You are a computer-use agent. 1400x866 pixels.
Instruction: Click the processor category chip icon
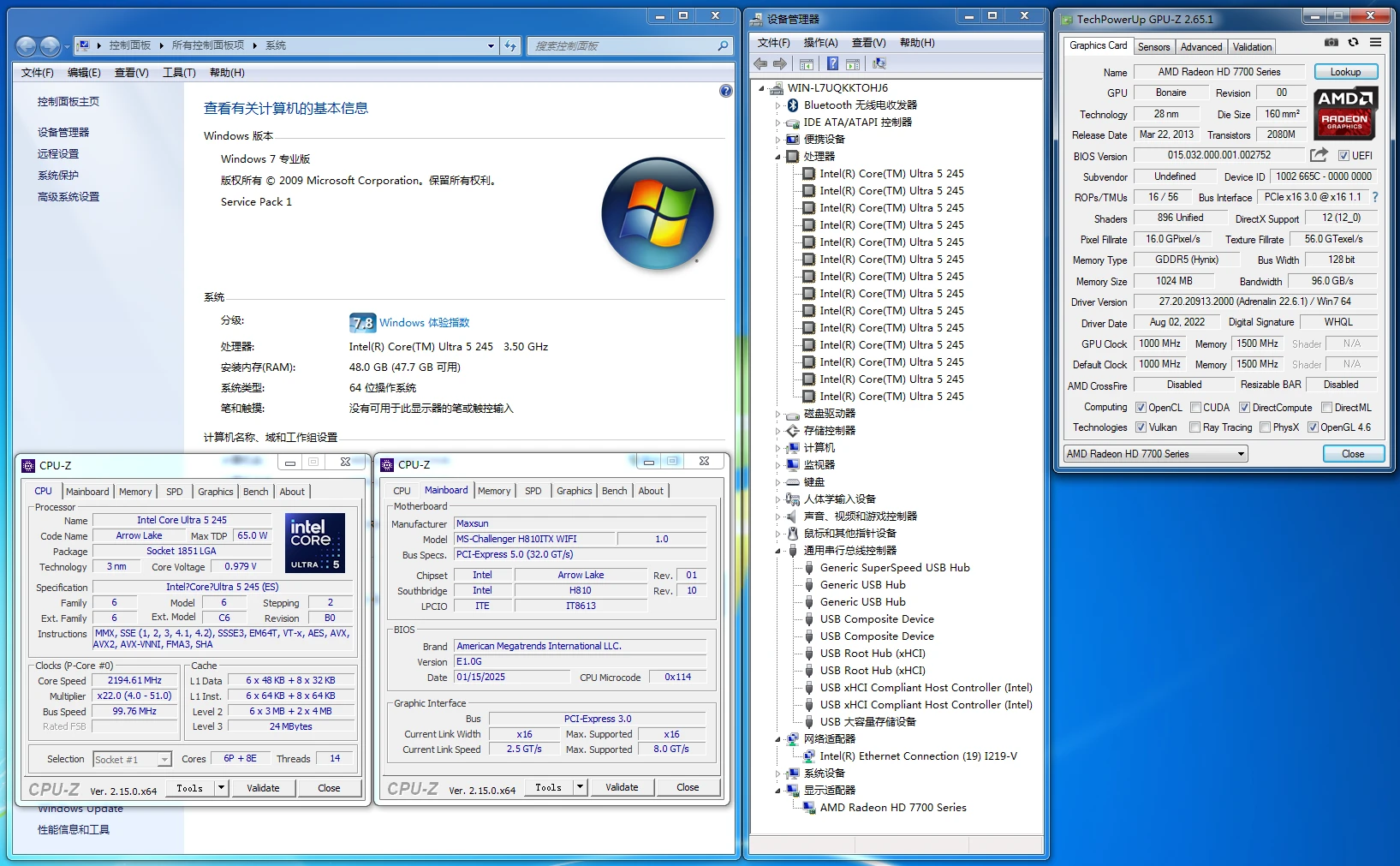(x=793, y=157)
